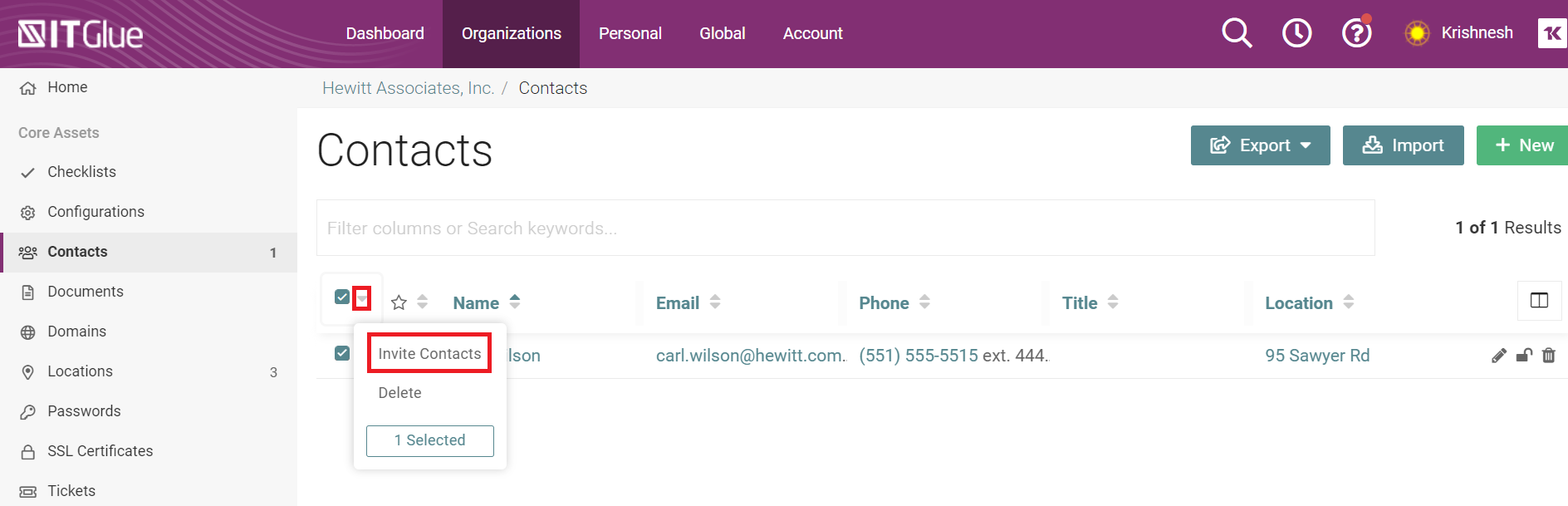Click the Passwords key icon
The height and width of the screenshot is (506, 1568).
pyautogui.click(x=28, y=412)
